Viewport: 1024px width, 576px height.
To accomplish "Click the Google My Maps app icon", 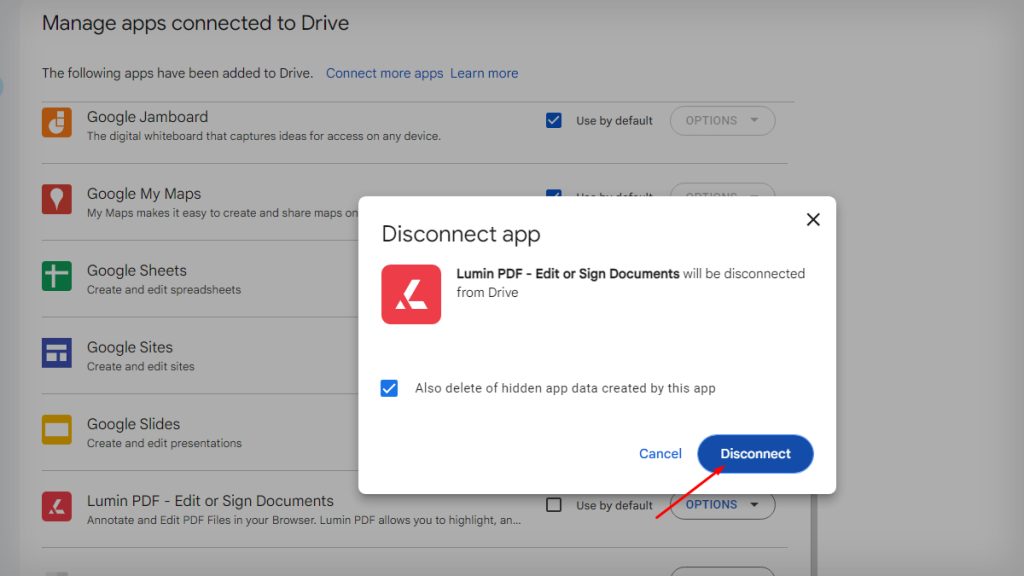I will (x=57, y=199).
